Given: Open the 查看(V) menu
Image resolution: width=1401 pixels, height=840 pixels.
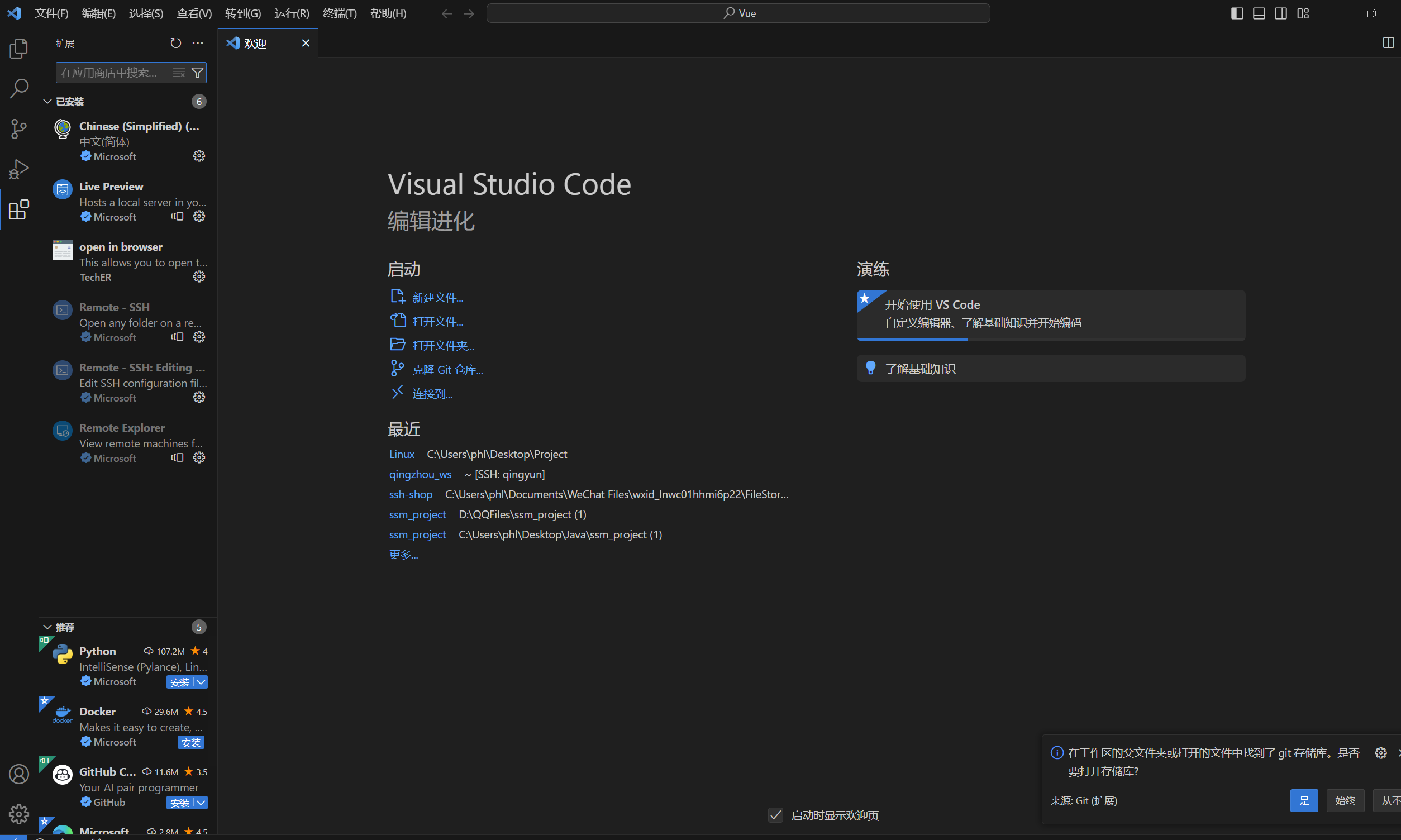Looking at the screenshot, I should (x=194, y=13).
